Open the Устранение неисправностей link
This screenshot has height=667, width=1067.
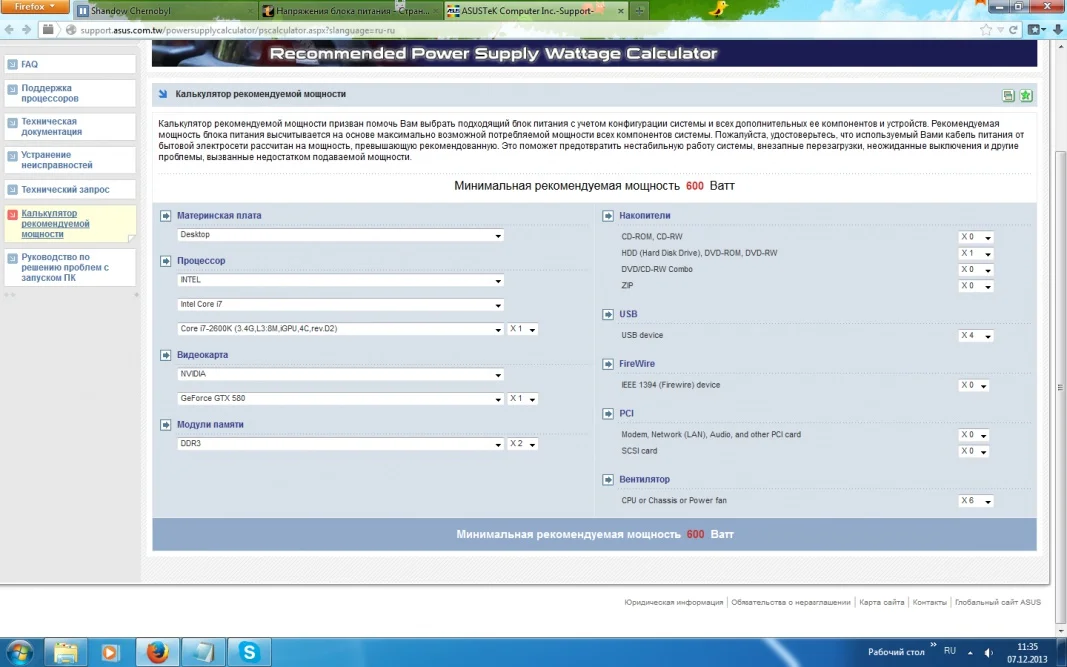56,160
